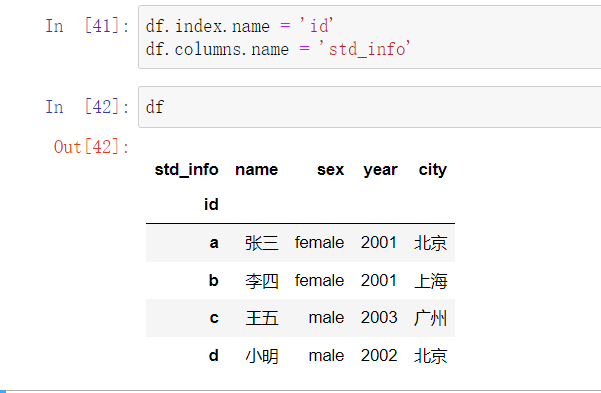Viewport: 601px width, 393px height.
Task: Click the city column header
Action: coord(432,169)
